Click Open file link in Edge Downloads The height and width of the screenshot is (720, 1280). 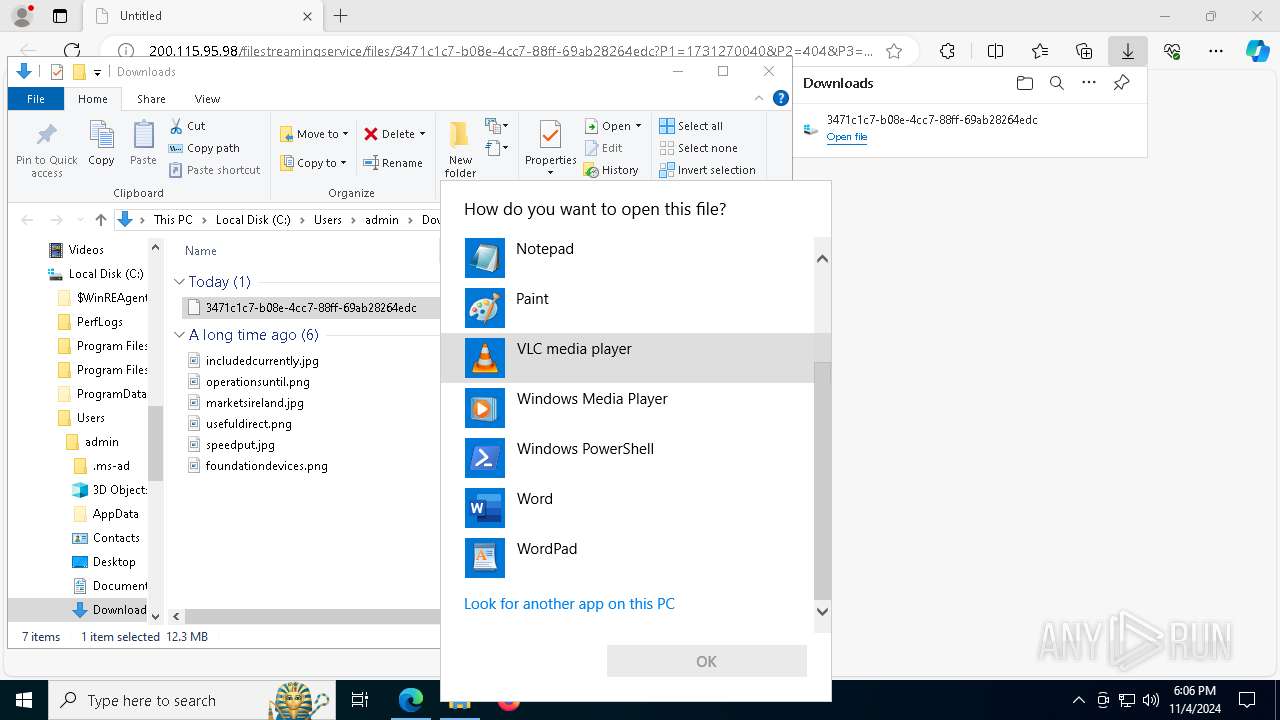pyautogui.click(x=847, y=137)
